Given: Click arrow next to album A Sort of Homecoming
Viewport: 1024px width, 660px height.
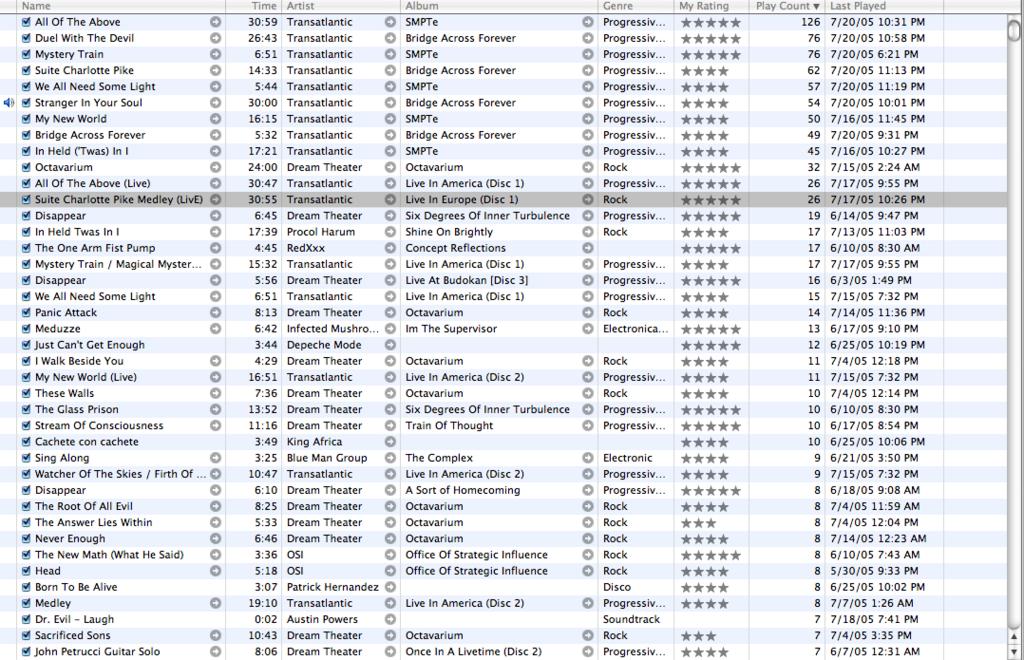Looking at the screenshot, I should click(x=588, y=490).
